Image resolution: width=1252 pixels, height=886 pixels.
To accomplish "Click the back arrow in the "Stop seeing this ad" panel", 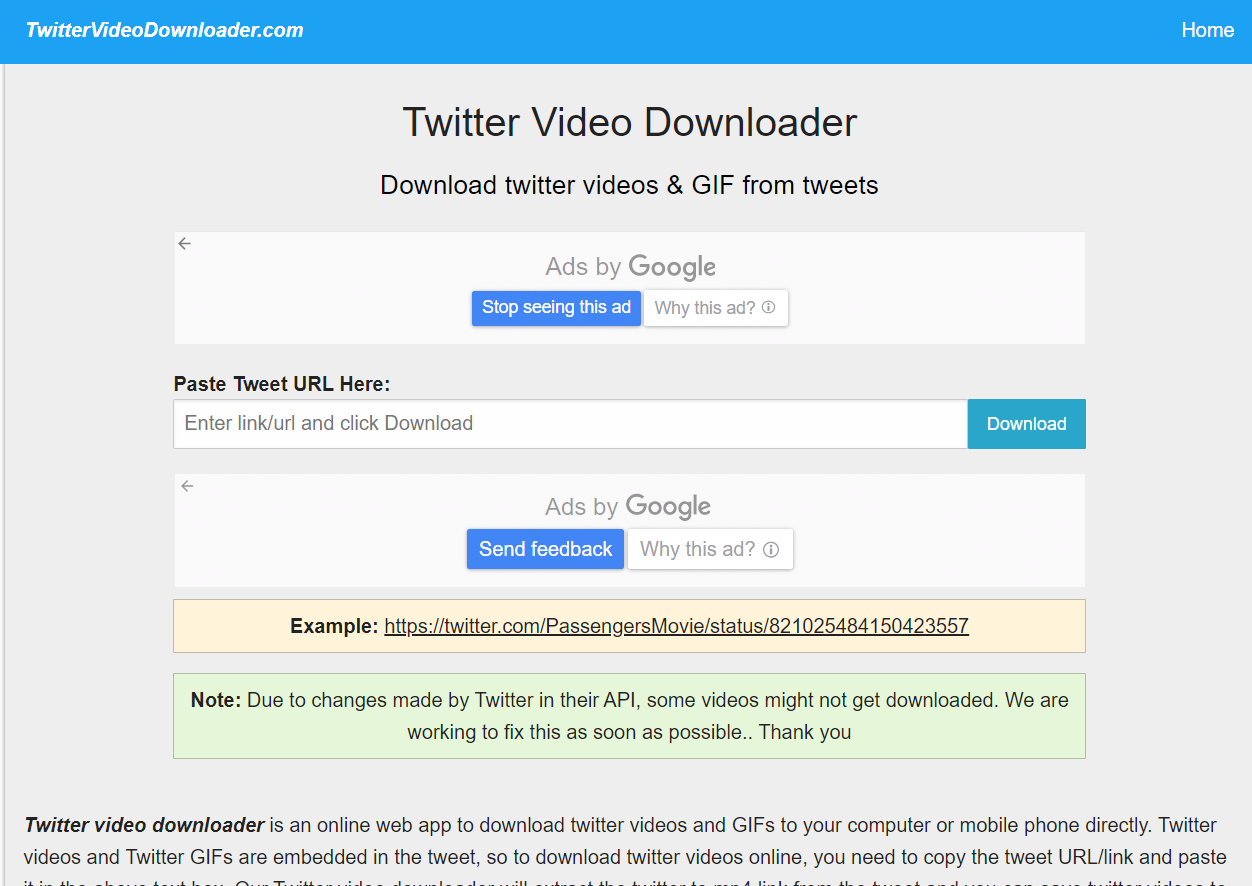I will point(184,243).
